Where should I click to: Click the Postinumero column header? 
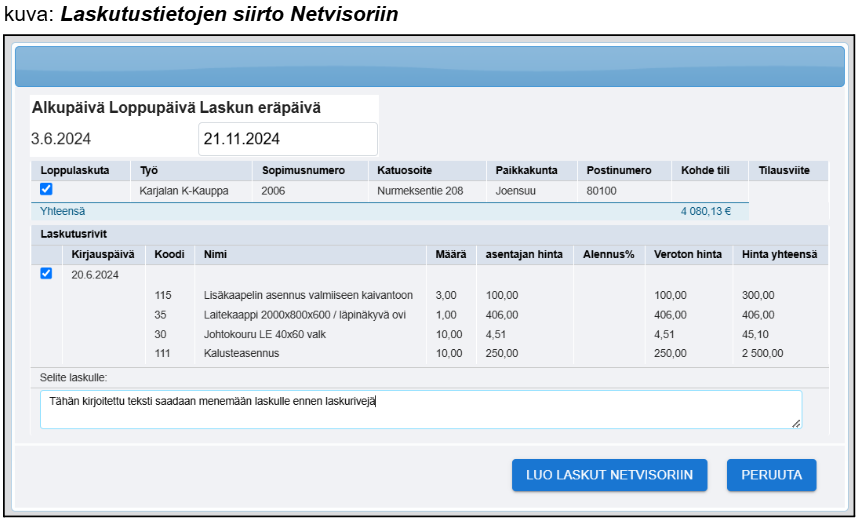coord(619,171)
